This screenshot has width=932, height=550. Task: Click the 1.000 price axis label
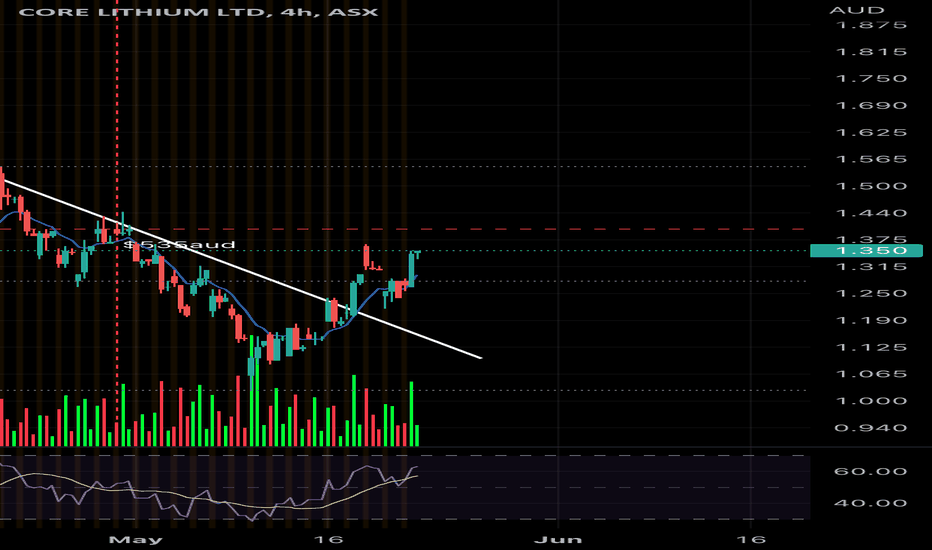coord(871,401)
